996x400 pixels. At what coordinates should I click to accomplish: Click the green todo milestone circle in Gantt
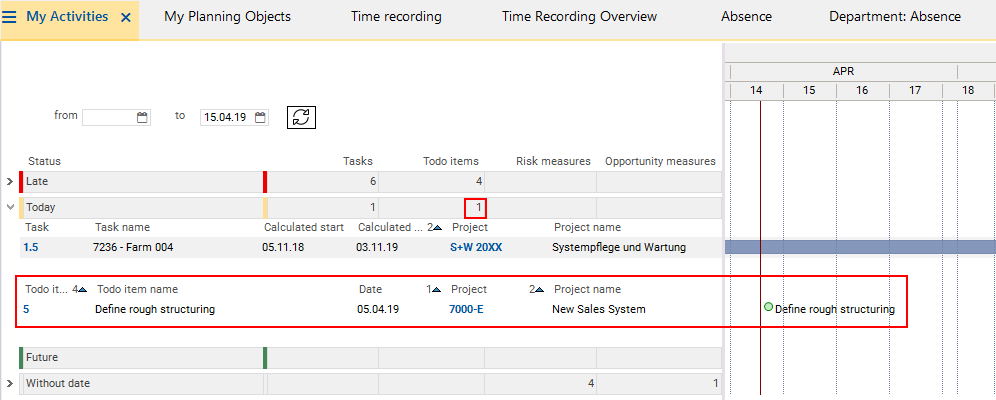point(769,307)
